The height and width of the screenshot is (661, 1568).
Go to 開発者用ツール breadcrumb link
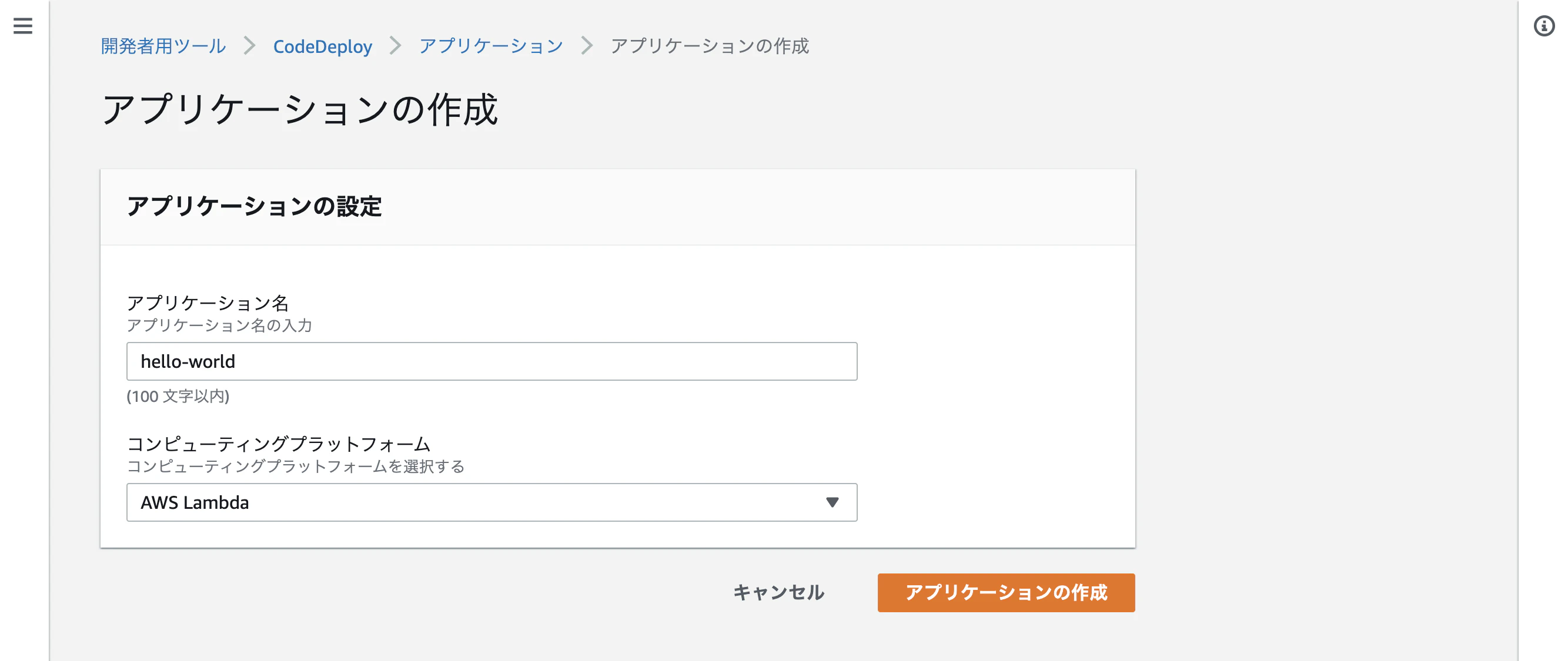tap(163, 46)
